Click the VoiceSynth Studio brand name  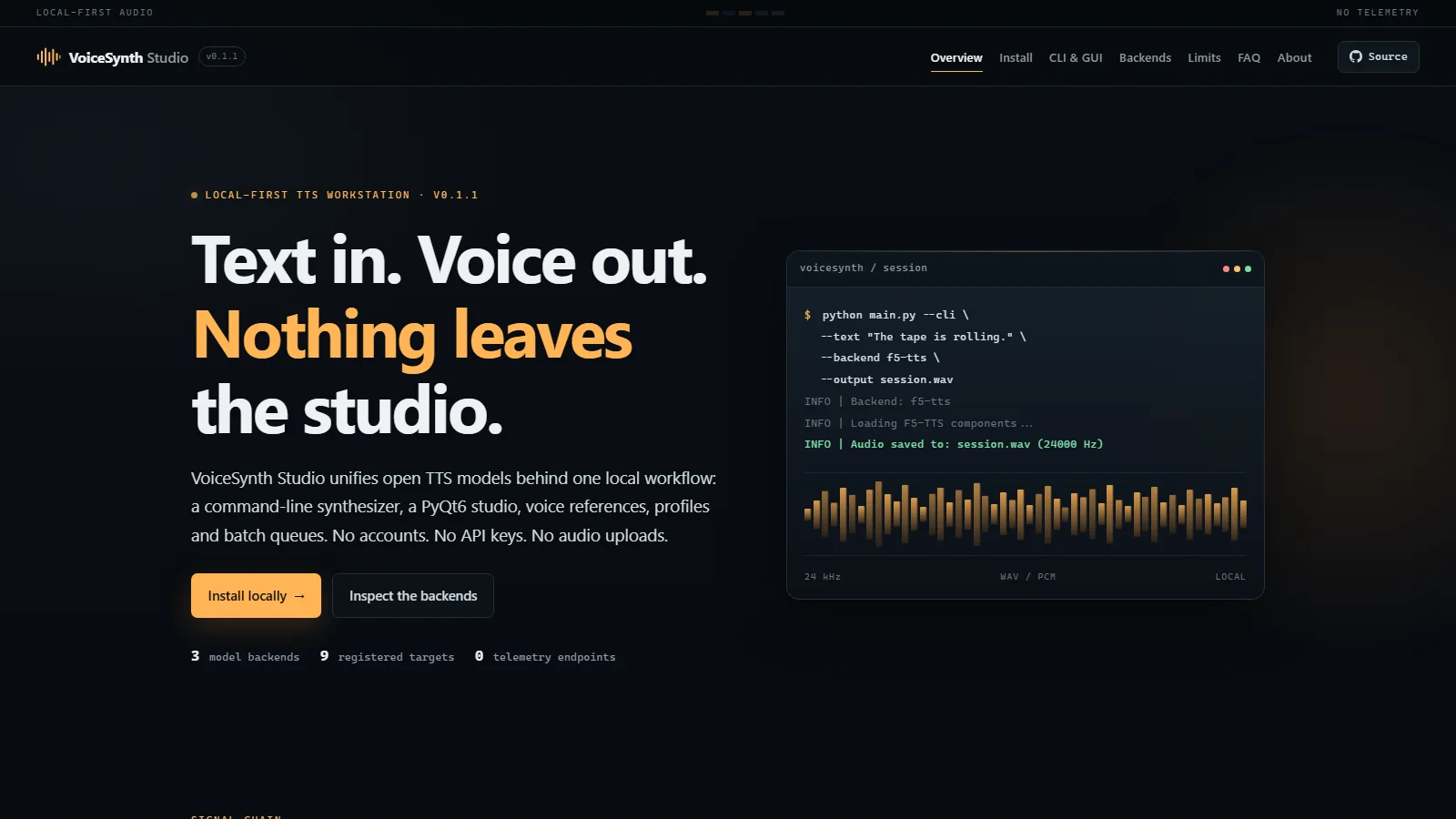point(128,57)
